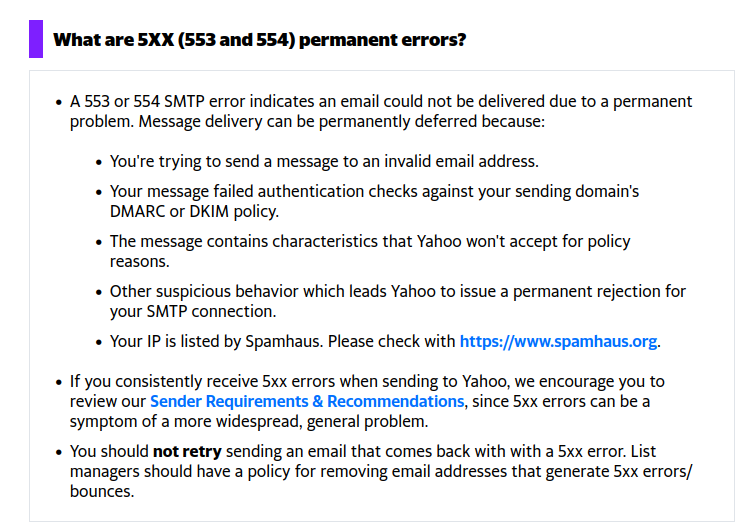Click the purple bar beside the heading

point(36,39)
